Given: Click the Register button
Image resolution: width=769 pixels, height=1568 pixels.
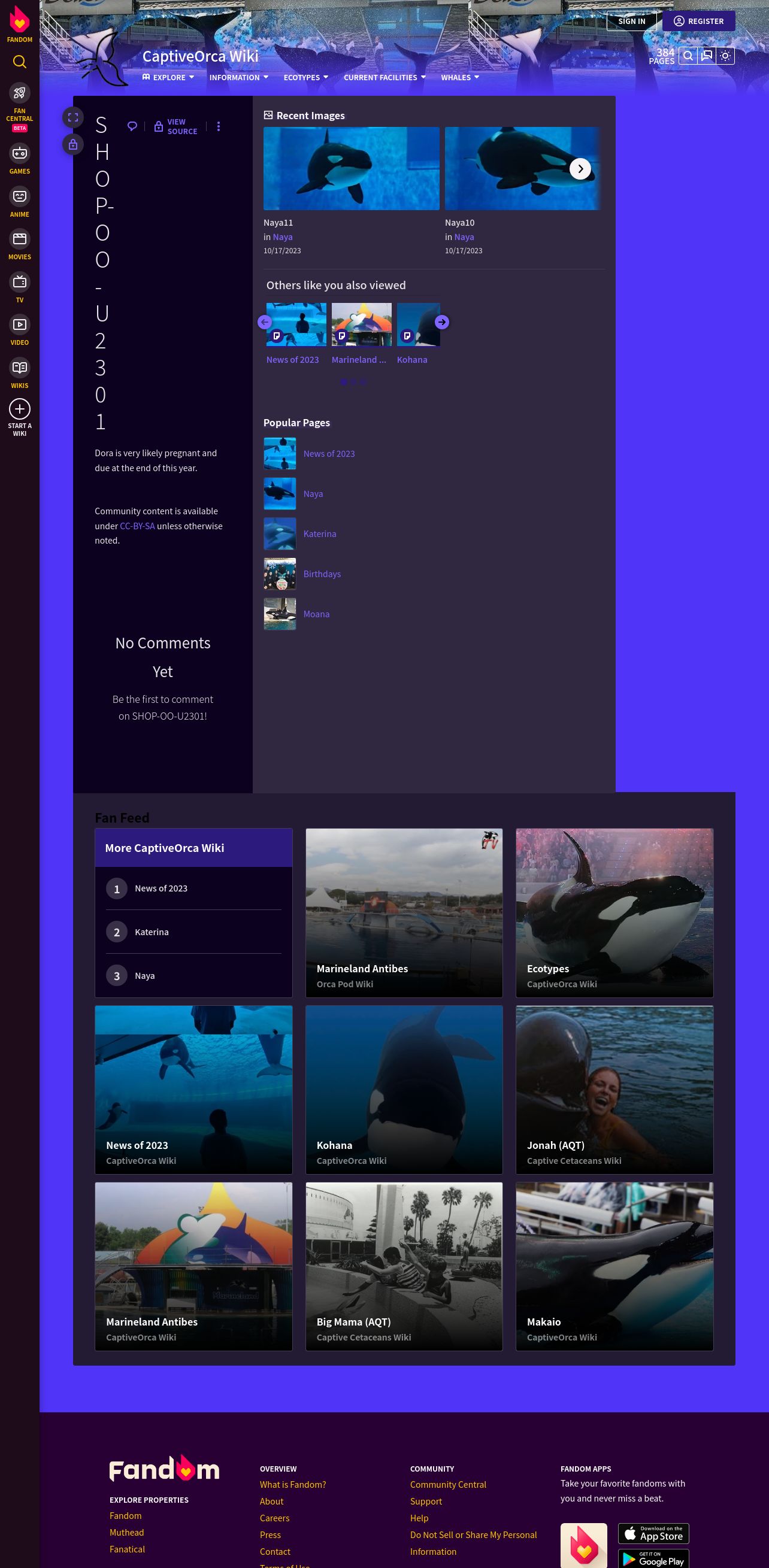Looking at the screenshot, I should click(x=698, y=22).
